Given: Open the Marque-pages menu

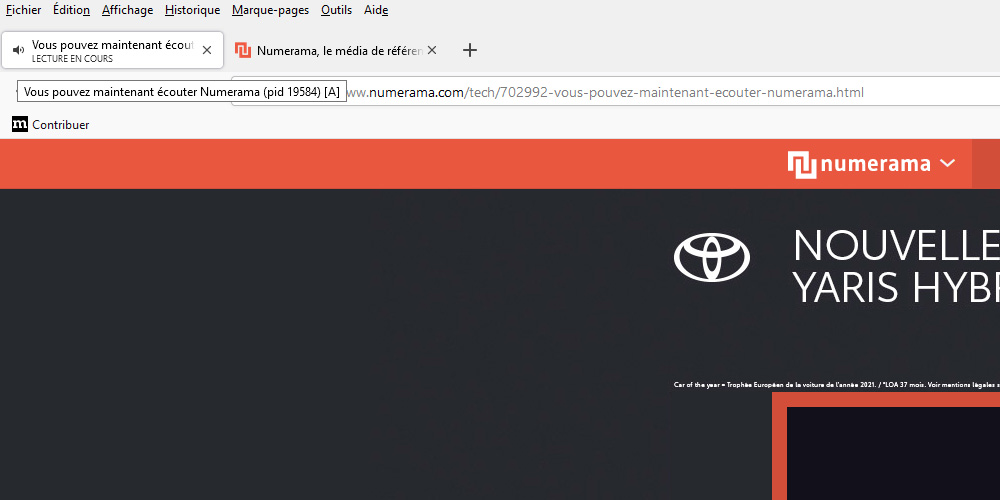Looking at the screenshot, I should (270, 10).
